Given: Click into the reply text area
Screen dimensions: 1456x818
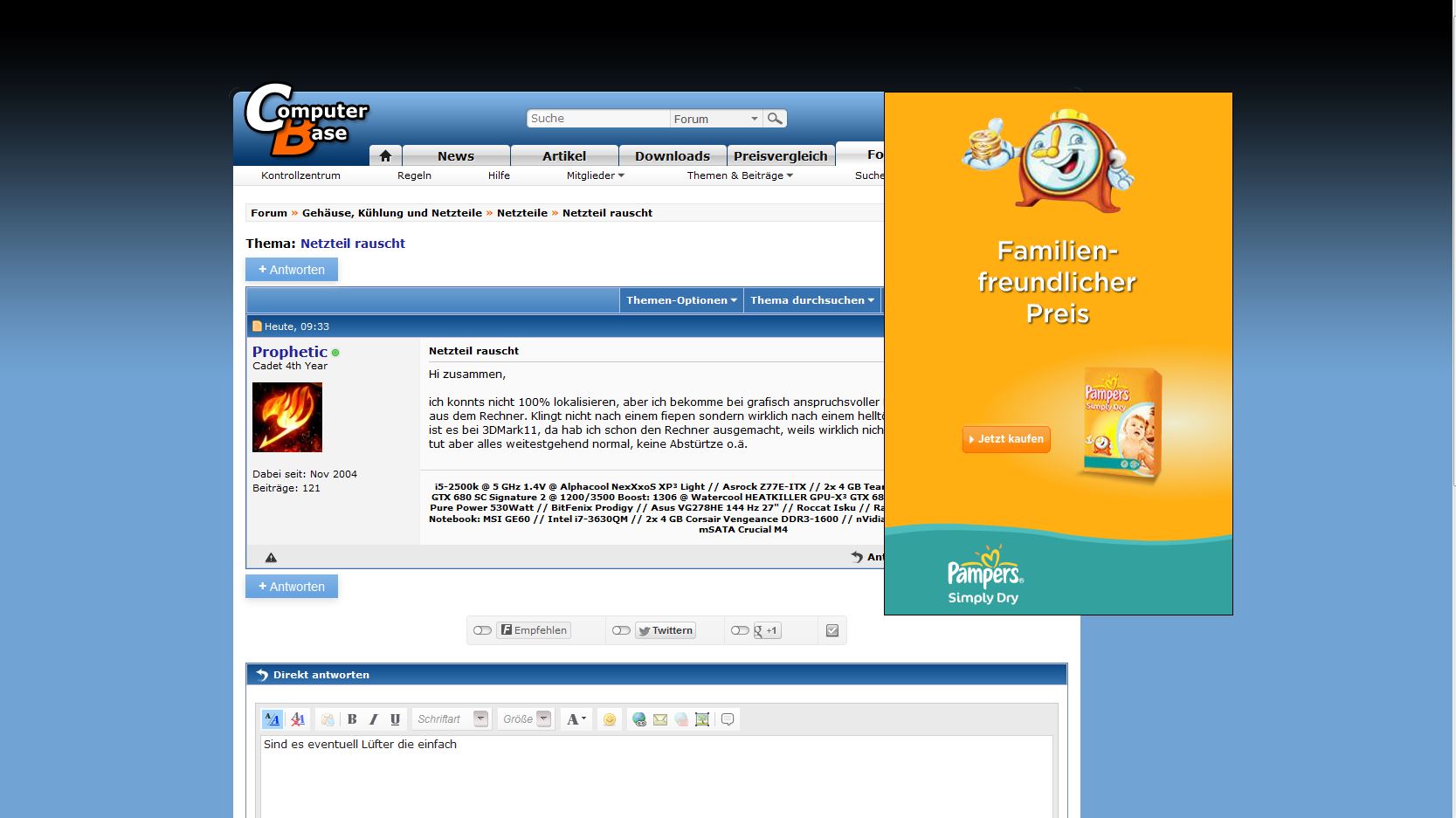Looking at the screenshot, I should click(x=656, y=777).
